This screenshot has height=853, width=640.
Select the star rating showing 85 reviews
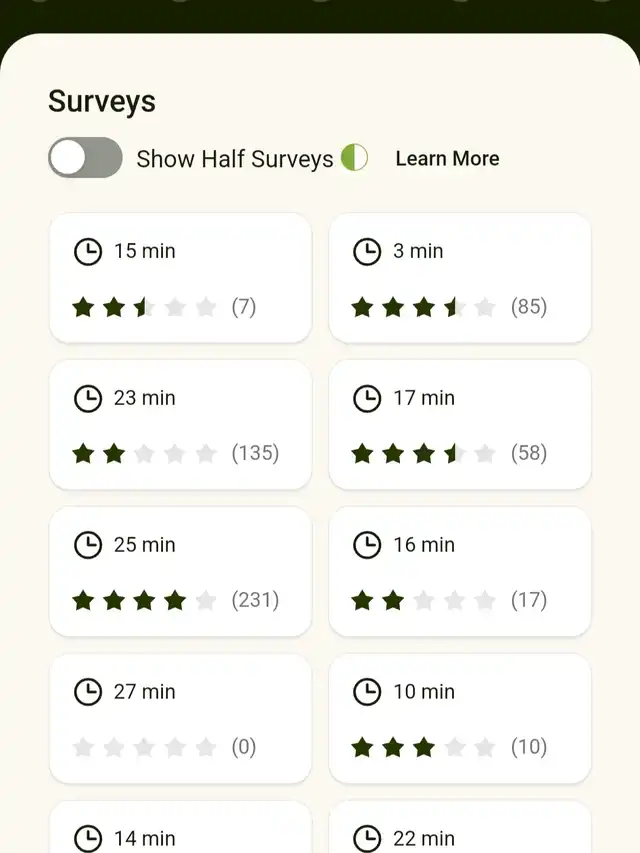coord(423,307)
